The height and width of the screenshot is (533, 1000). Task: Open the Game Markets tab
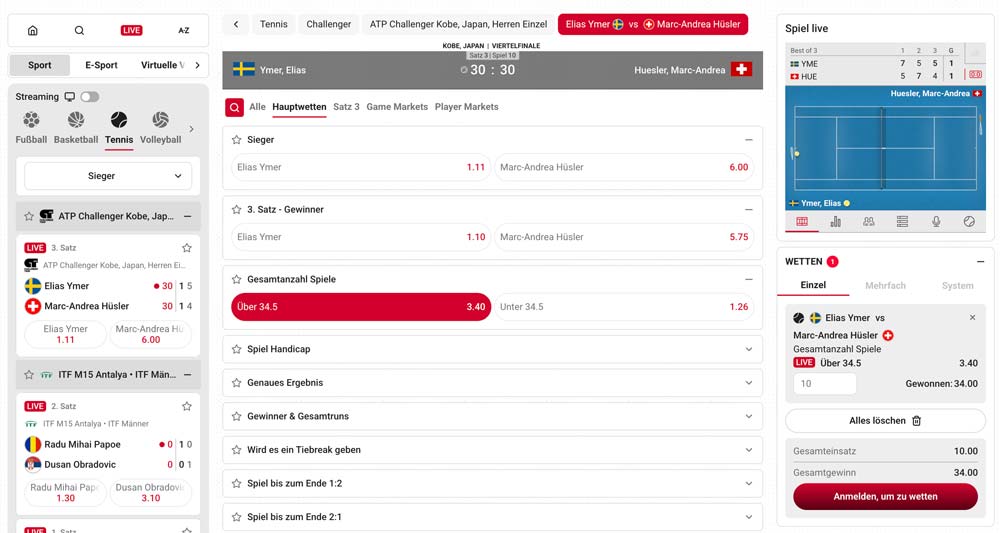(397, 106)
